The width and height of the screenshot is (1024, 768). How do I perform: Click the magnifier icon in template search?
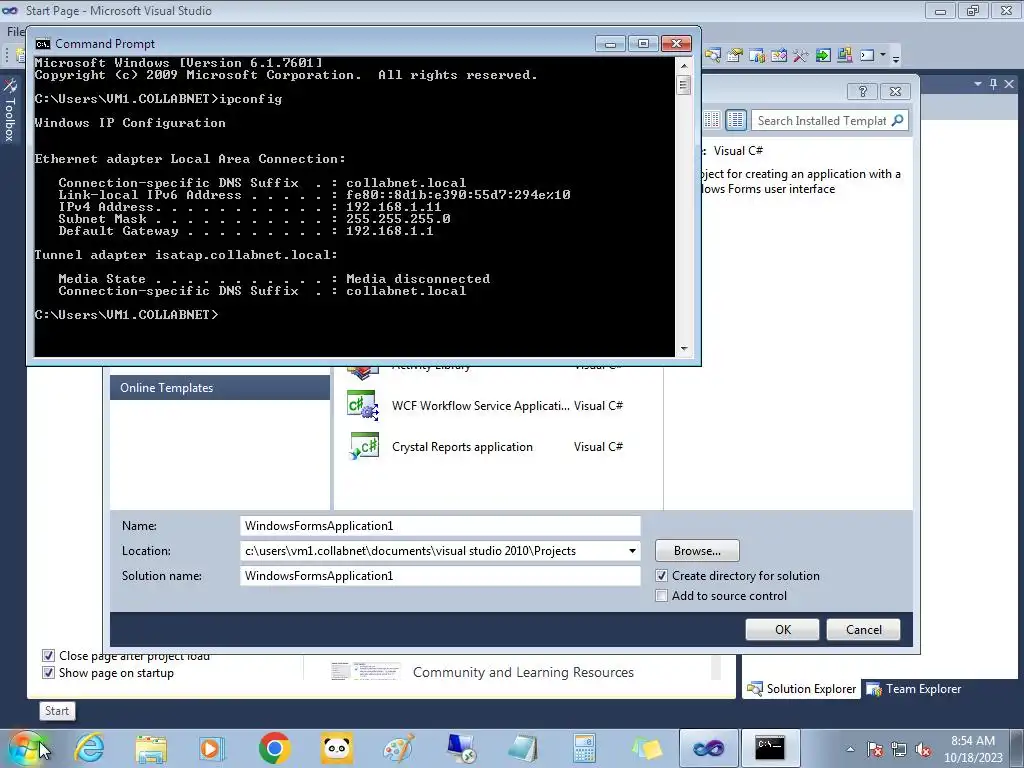click(898, 120)
